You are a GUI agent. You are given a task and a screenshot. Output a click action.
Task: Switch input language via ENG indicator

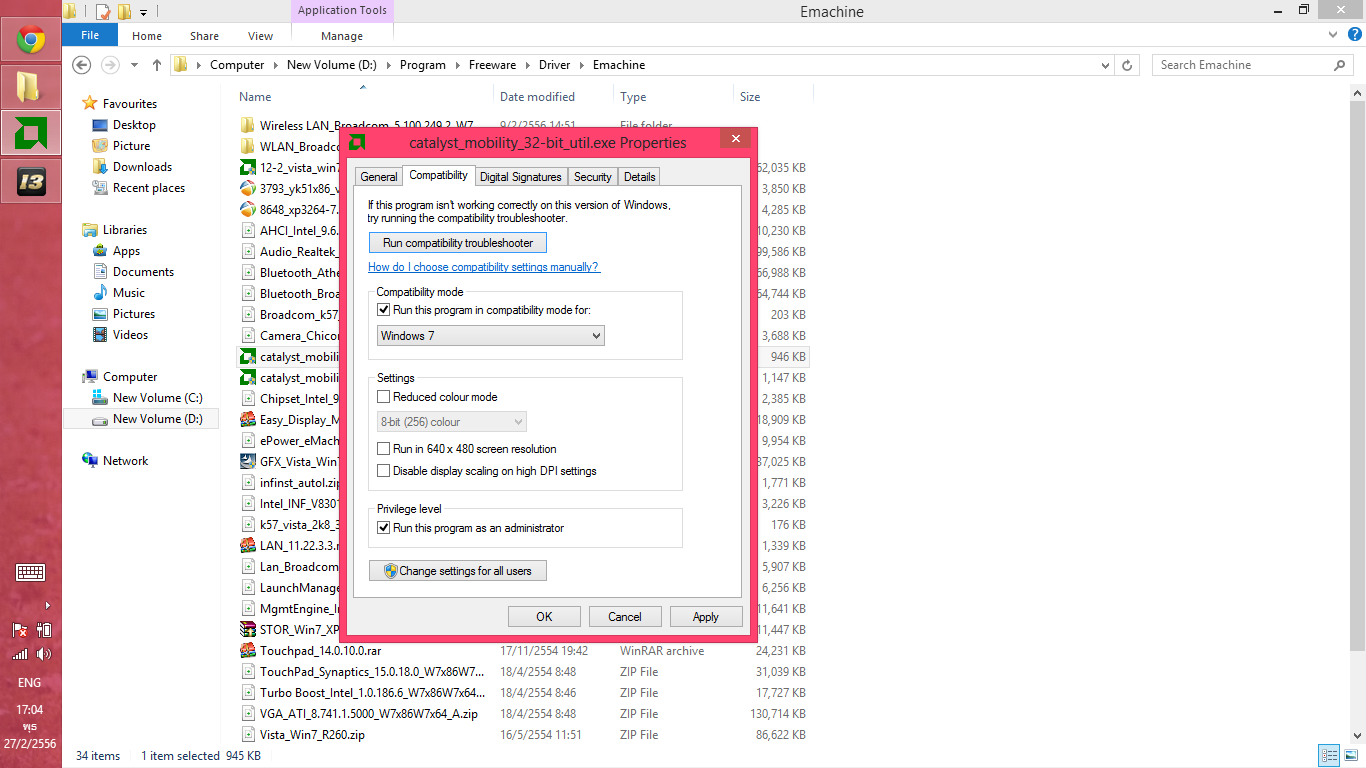(x=30, y=683)
